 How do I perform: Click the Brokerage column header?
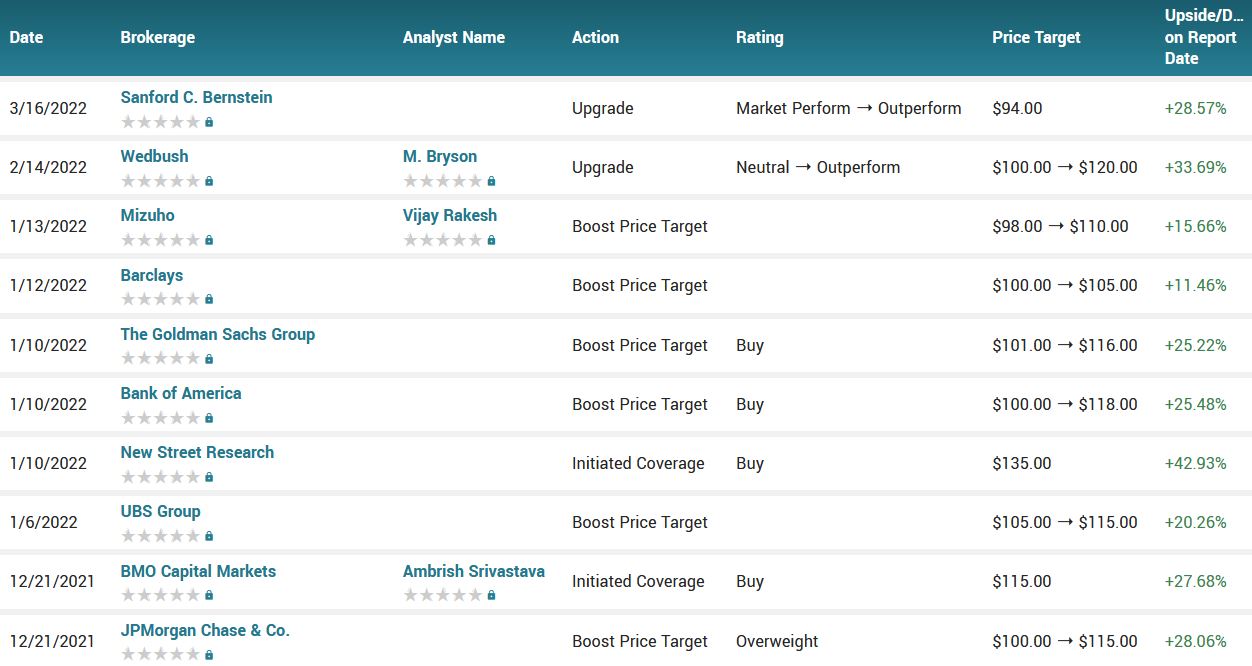158,37
